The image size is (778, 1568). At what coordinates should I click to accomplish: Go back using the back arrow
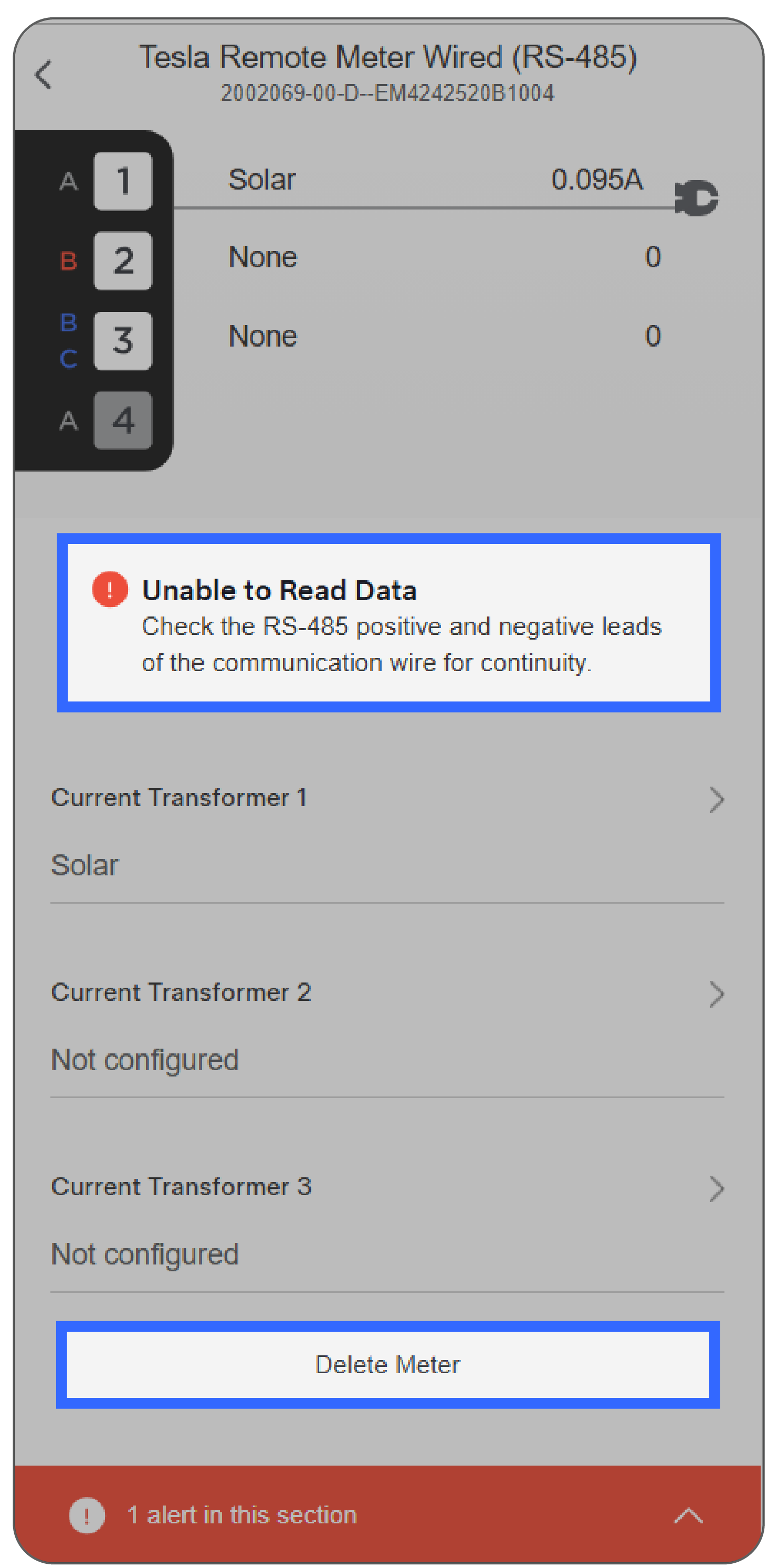[44, 75]
